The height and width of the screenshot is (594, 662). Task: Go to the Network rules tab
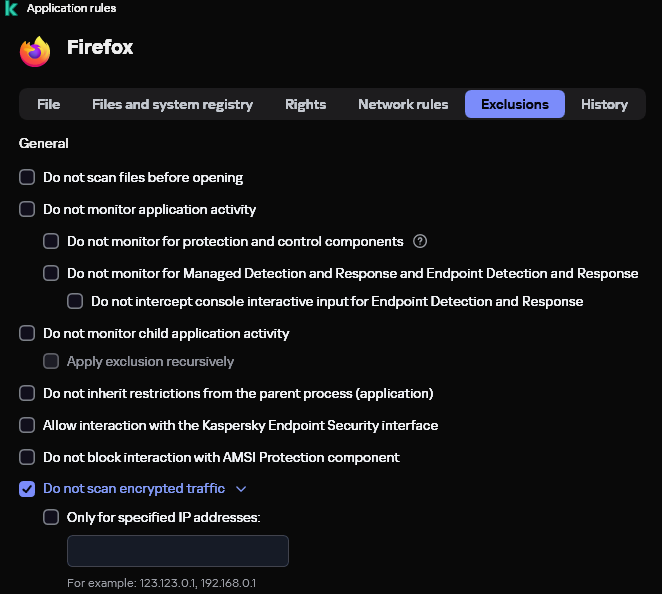tap(403, 104)
